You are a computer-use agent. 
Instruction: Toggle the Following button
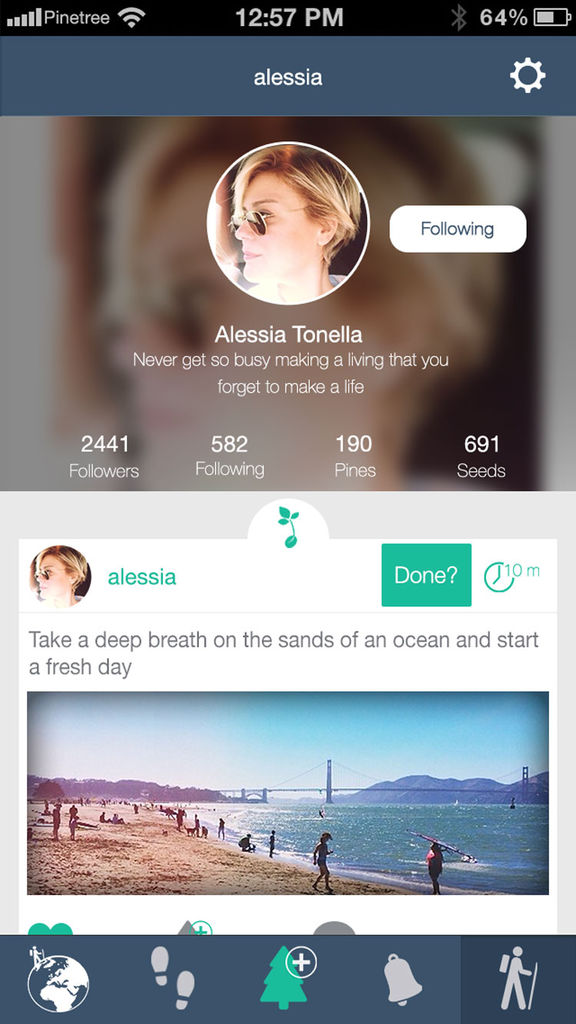(458, 229)
